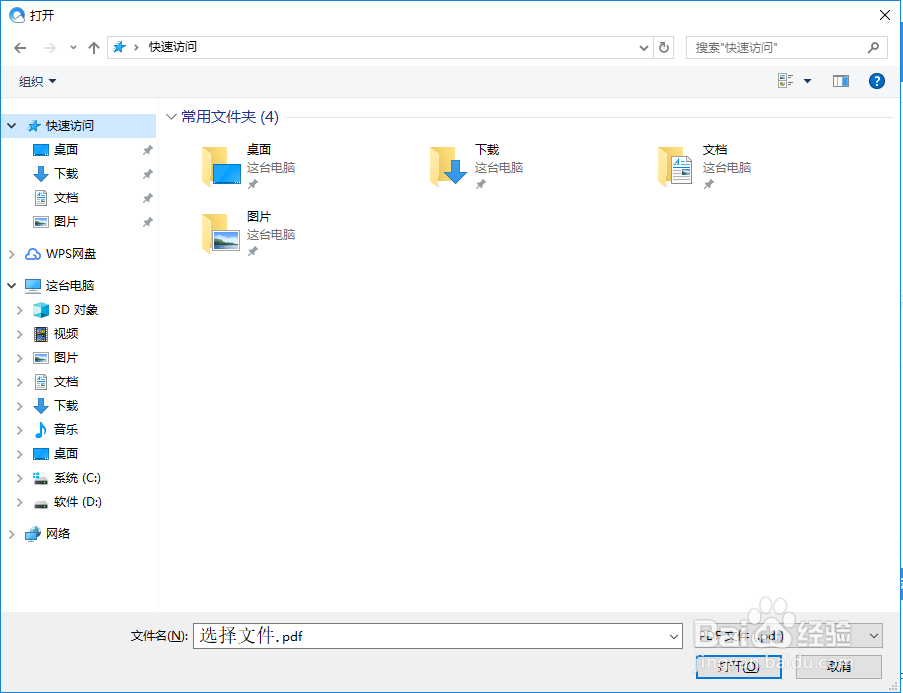The height and width of the screenshot is (693, 903).
Task: Click the refresh icon in address bar
Action: point(664,47)
